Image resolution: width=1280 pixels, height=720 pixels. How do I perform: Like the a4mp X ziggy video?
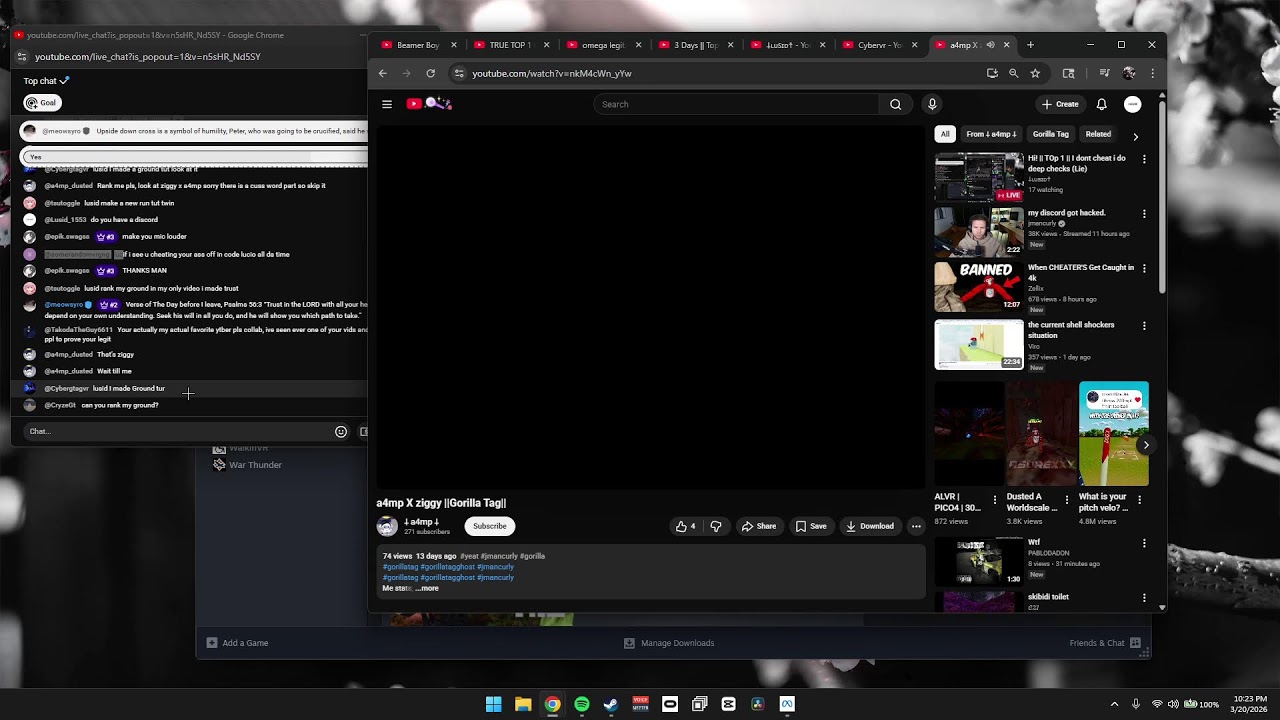(685, 526)
